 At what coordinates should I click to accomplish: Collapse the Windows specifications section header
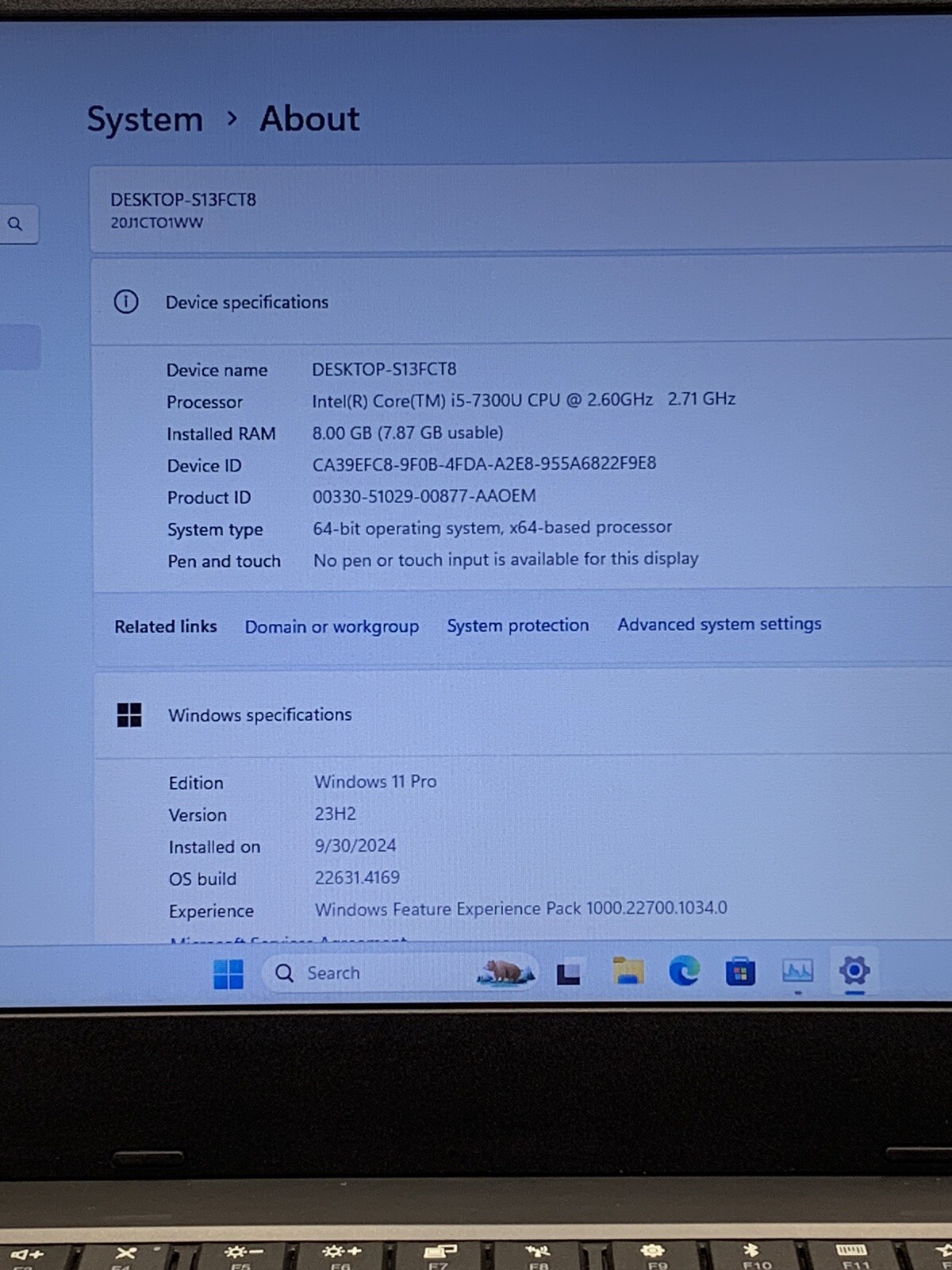click(524, 714)
